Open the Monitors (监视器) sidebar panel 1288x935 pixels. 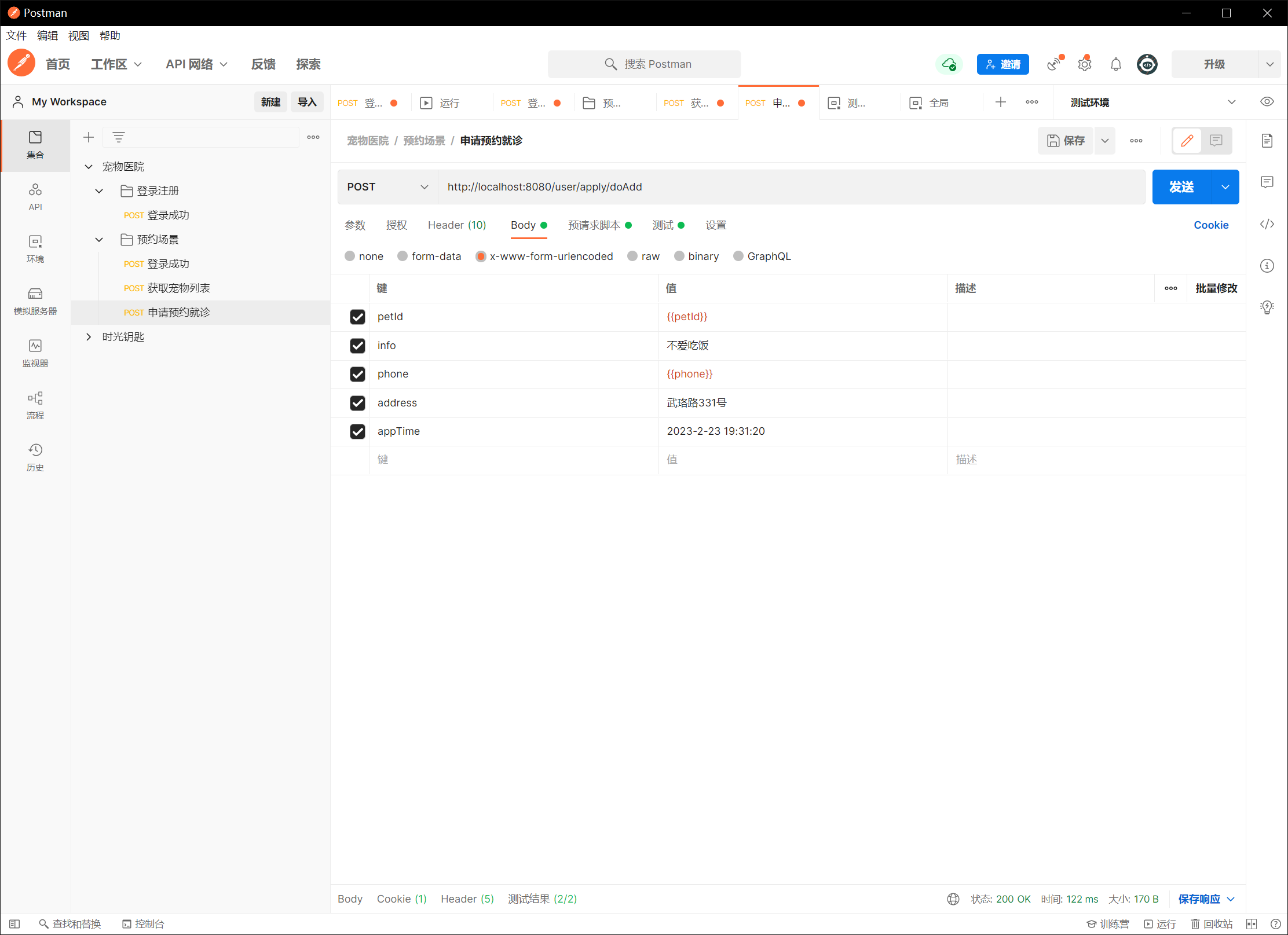[35, 353]
